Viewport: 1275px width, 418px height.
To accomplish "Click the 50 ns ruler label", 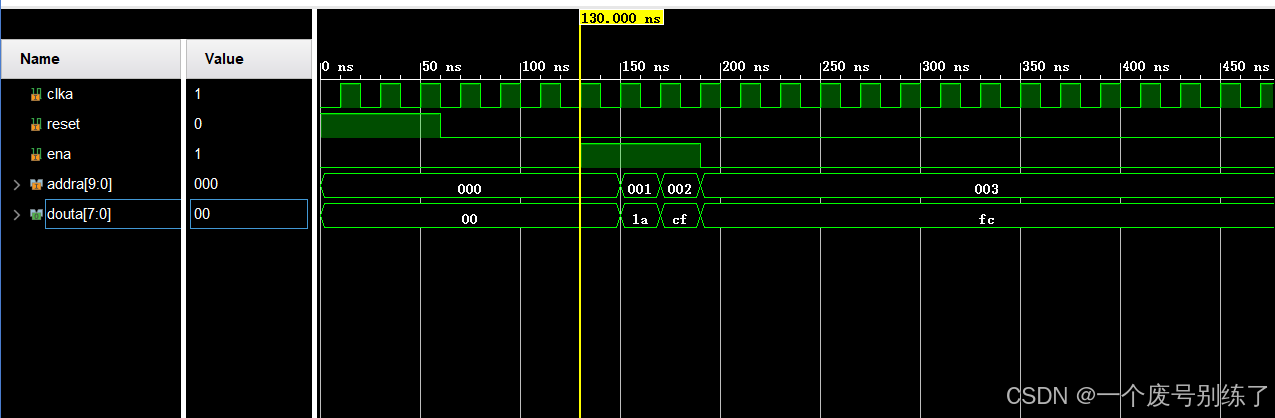I will [442, 67].
